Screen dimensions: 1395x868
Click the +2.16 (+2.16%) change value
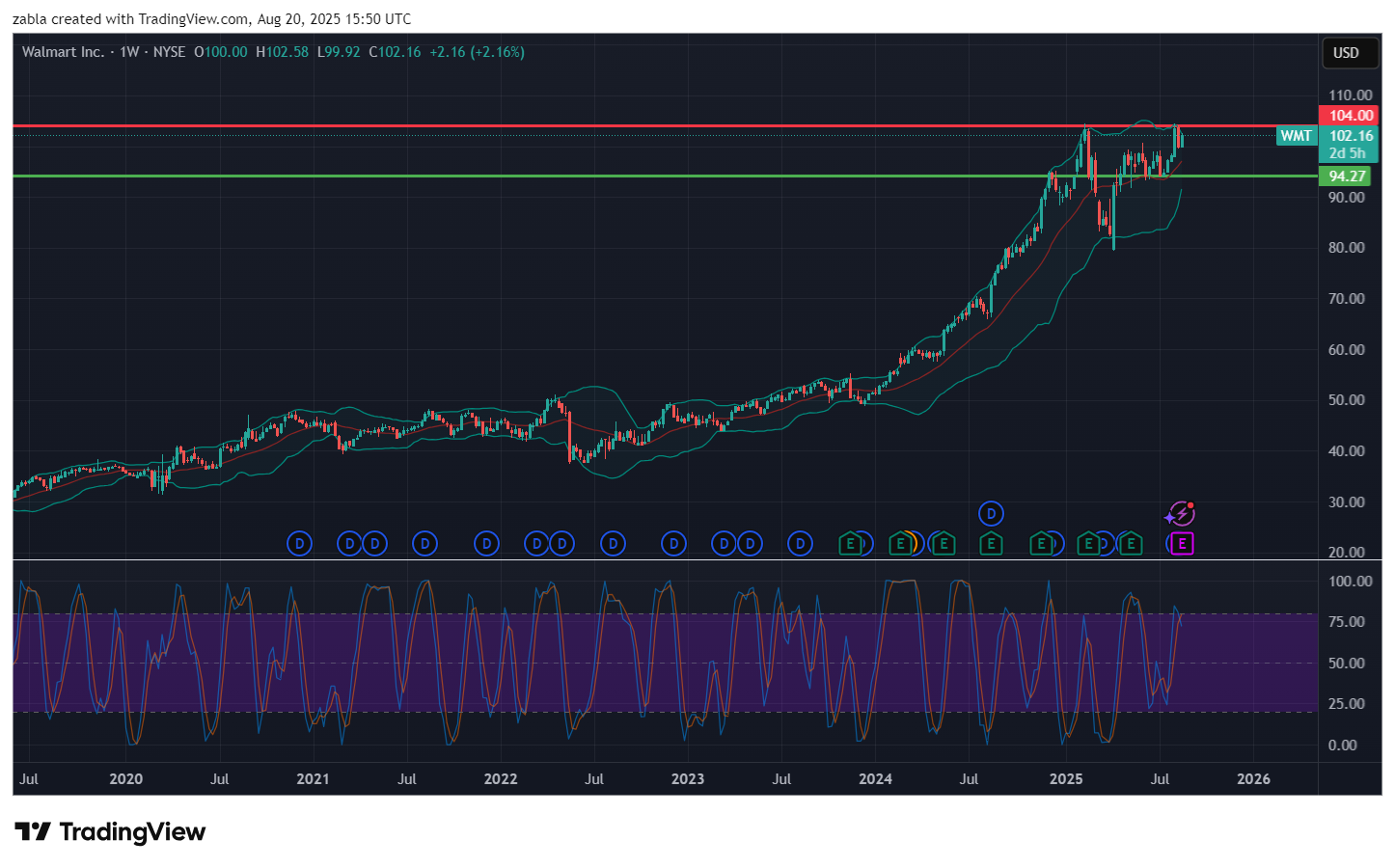477,52
